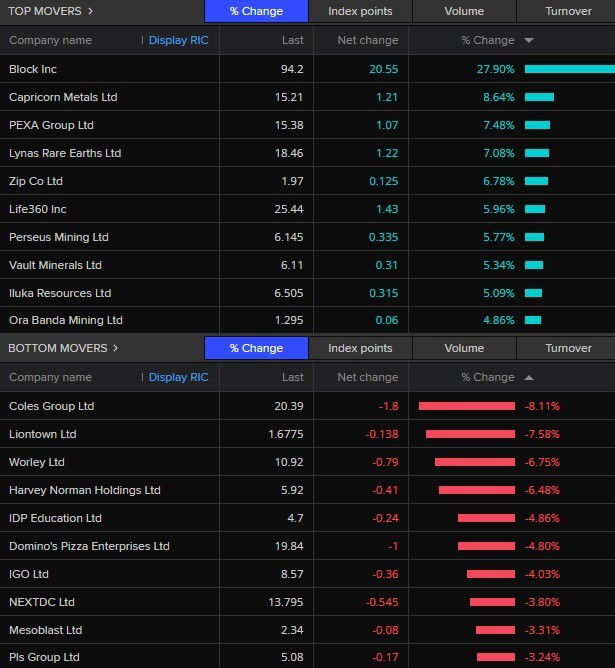The image size is (615, 668).
Task: Switch Bottom Movers to the Volume tab
Action: click(464, 348)
